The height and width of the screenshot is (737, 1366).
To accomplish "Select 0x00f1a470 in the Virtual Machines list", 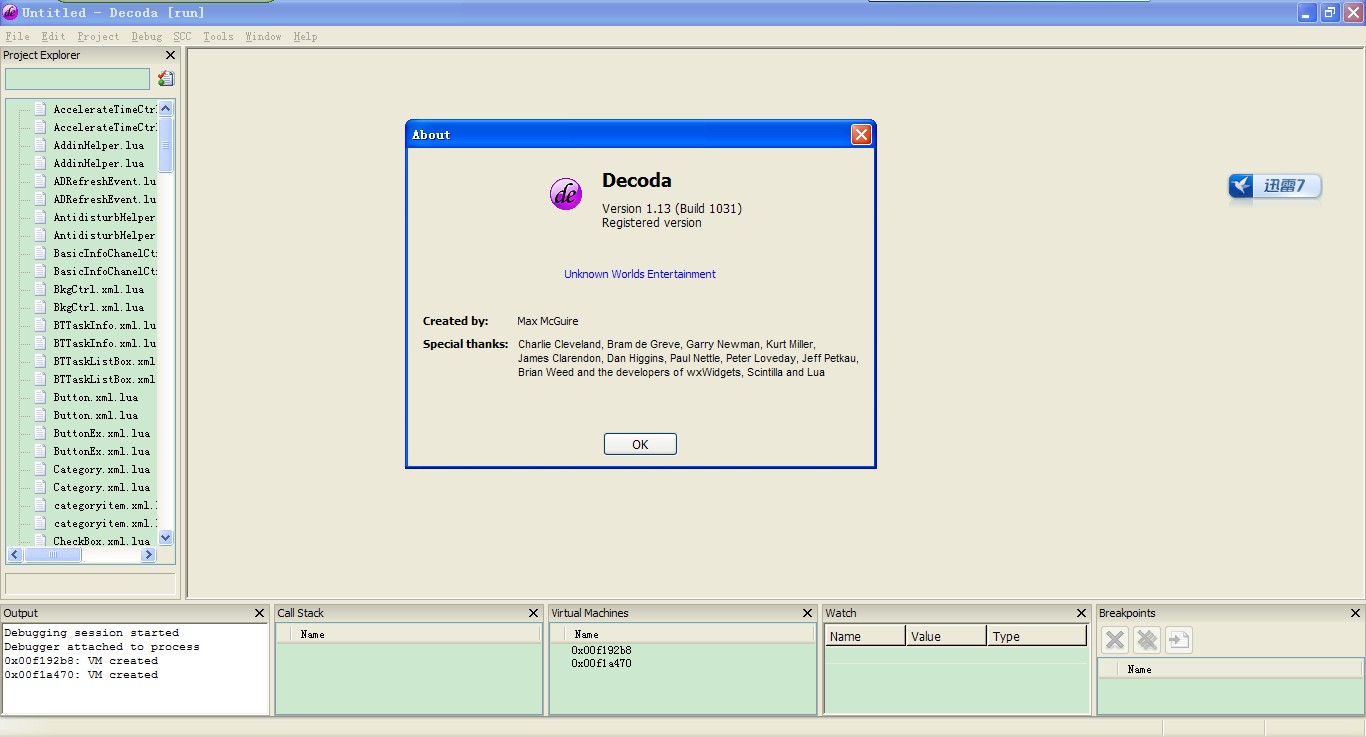I will click(601, 663).
